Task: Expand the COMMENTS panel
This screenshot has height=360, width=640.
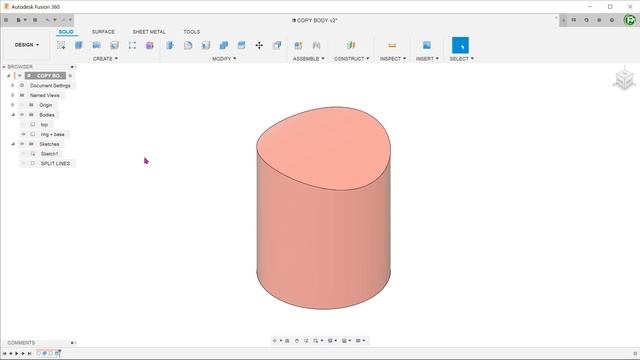Action: [72, 343]
